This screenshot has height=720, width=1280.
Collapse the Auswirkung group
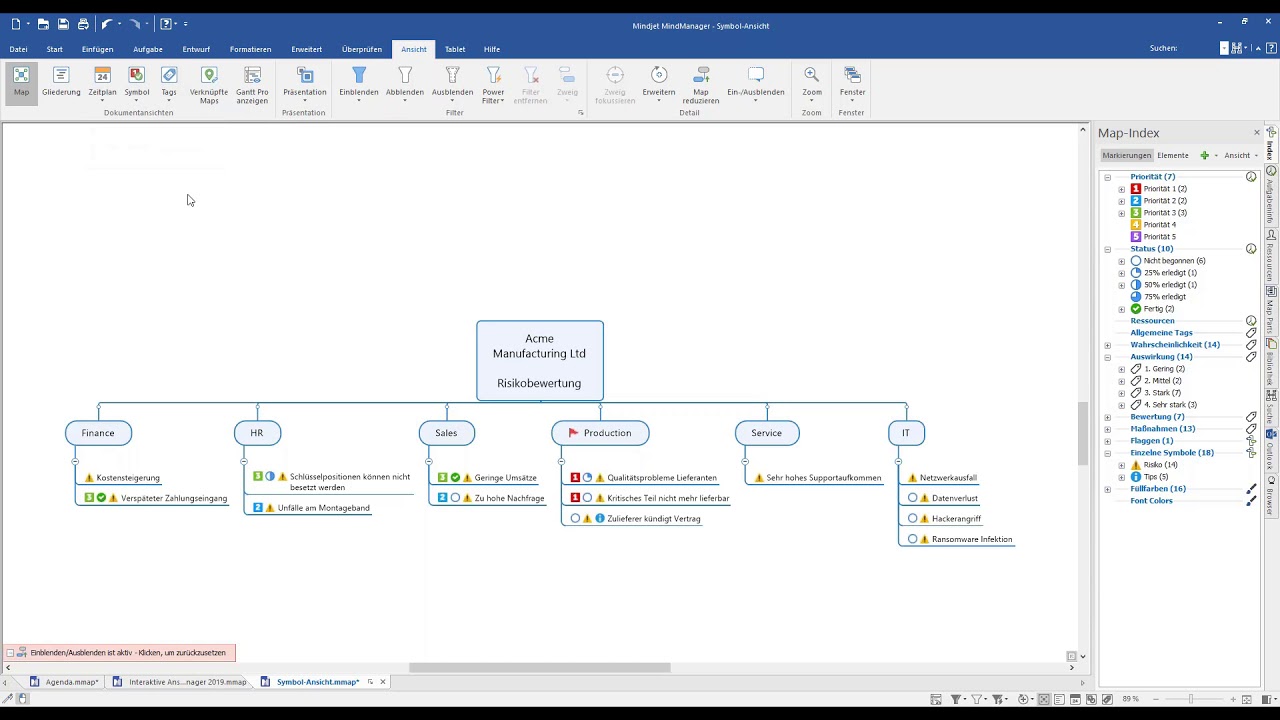1107,357
